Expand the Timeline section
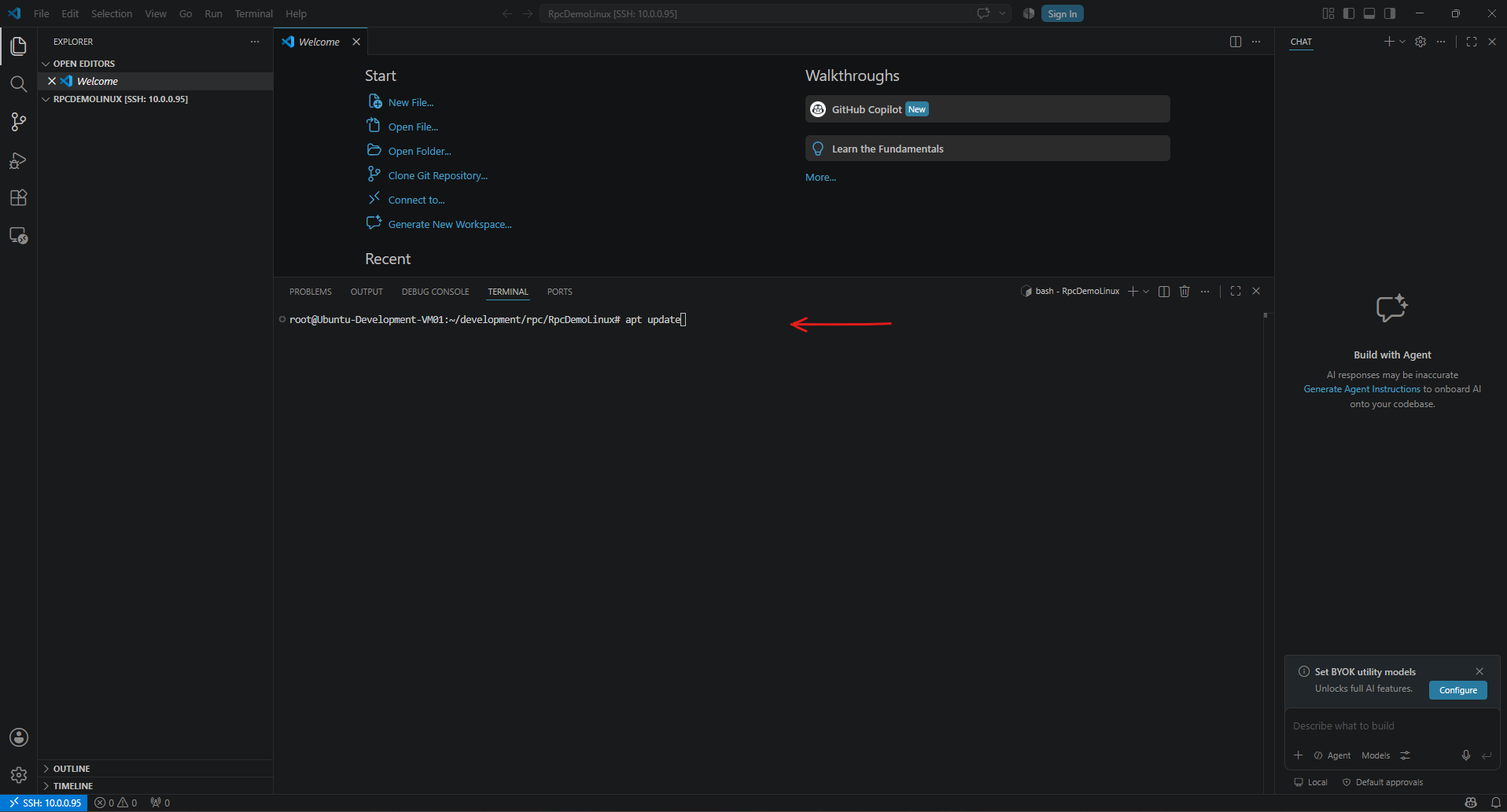1507x812 pixels. (x=155, y=786)
